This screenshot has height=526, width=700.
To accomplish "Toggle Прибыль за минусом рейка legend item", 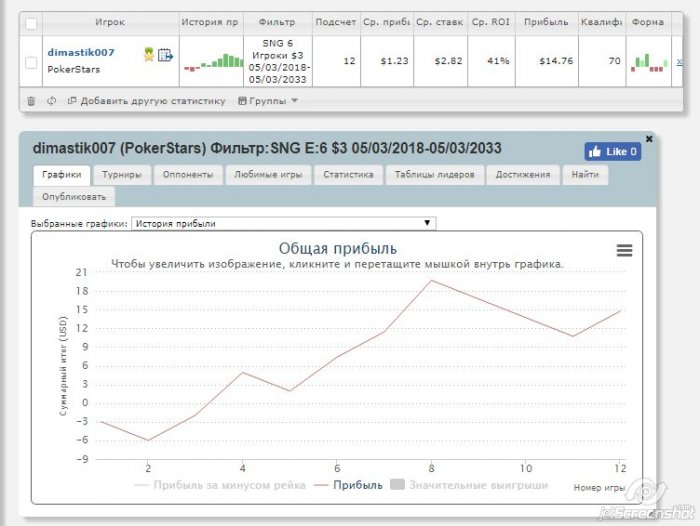I will point(220,485).
